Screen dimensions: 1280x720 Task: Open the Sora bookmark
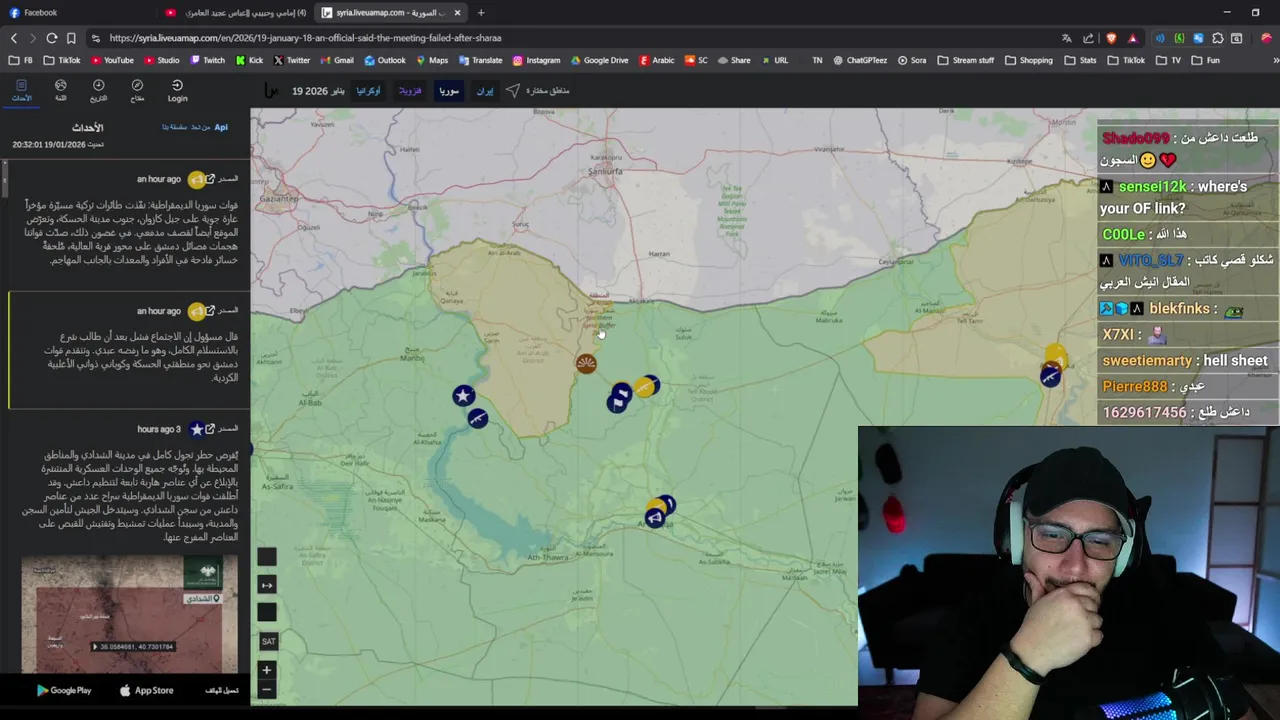coord(912,60)
